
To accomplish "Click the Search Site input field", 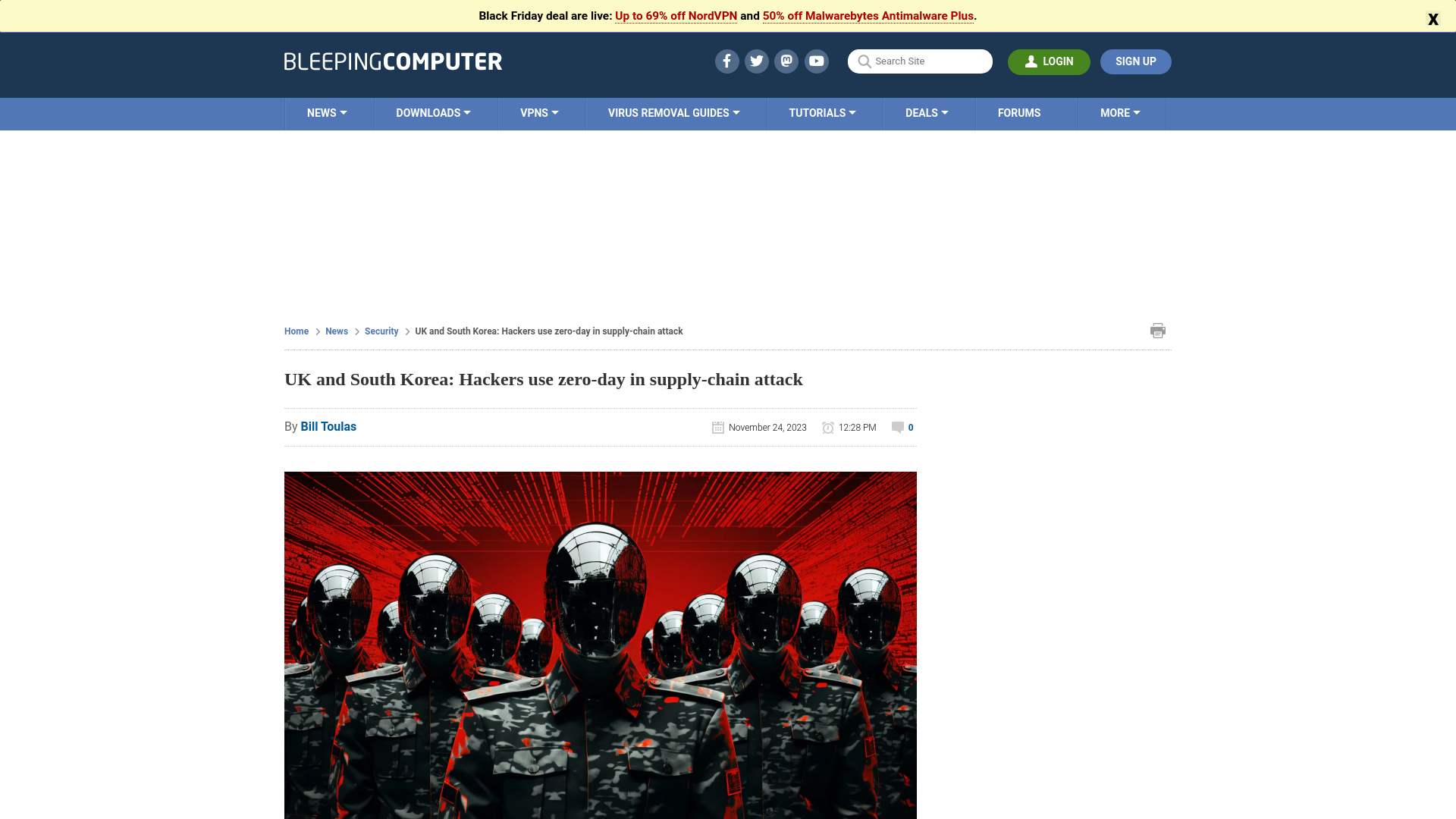I will pyautogui.click(x=920, y=61).
